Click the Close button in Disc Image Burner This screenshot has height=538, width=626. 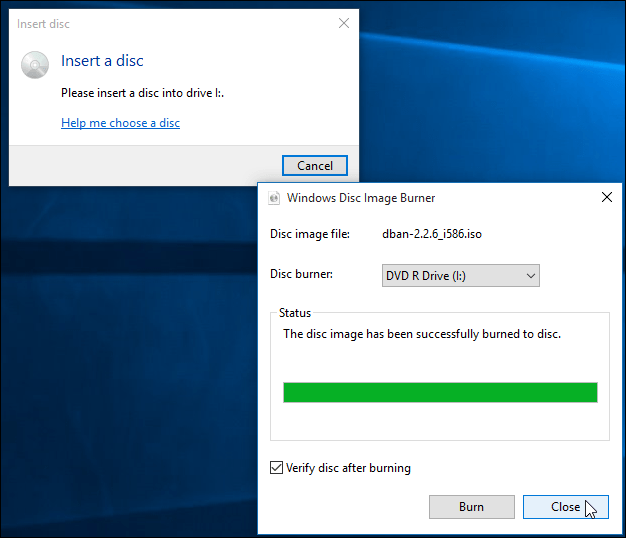[566, 507]
